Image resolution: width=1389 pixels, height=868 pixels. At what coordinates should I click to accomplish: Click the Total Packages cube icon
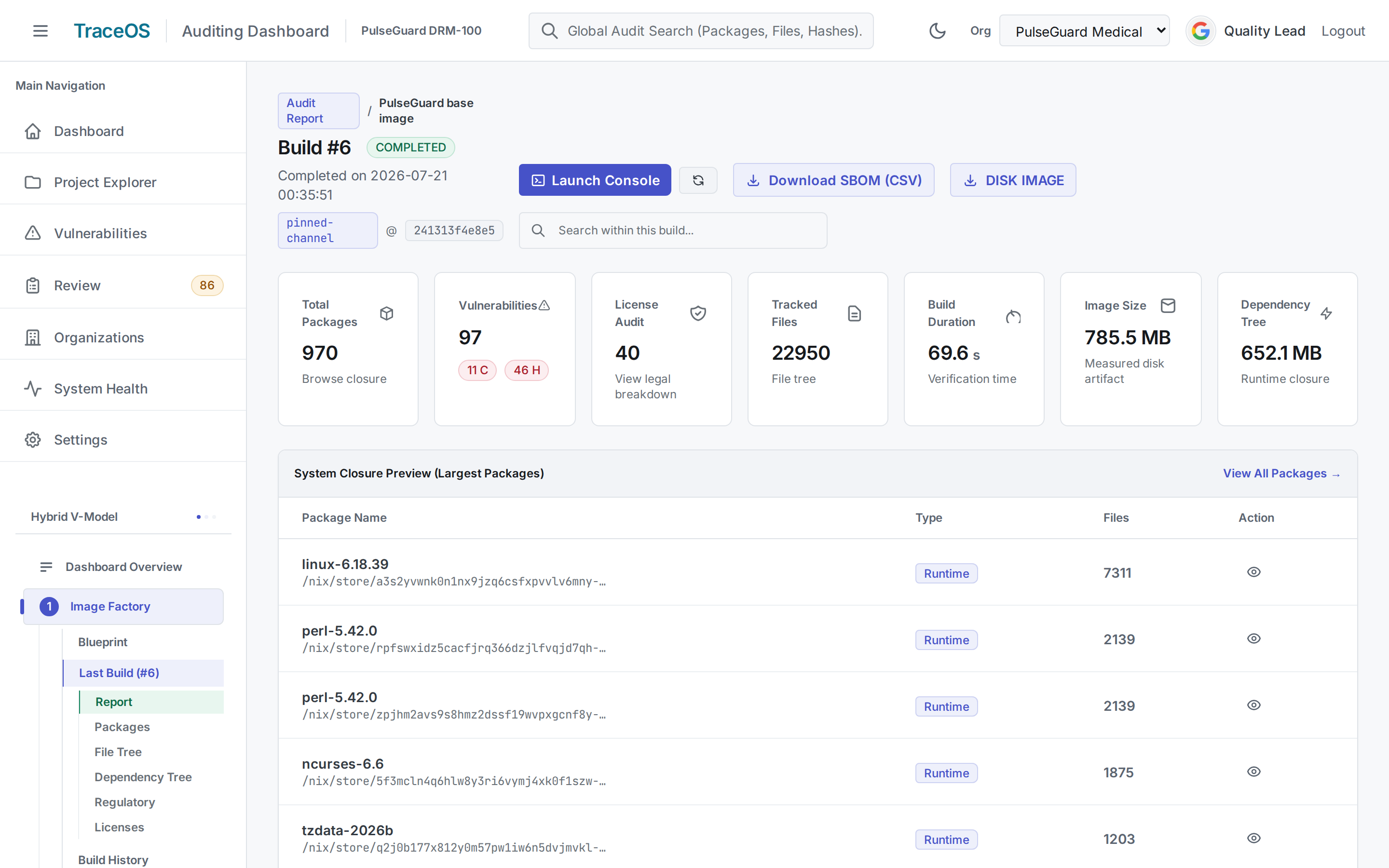[x=386, y=313]
